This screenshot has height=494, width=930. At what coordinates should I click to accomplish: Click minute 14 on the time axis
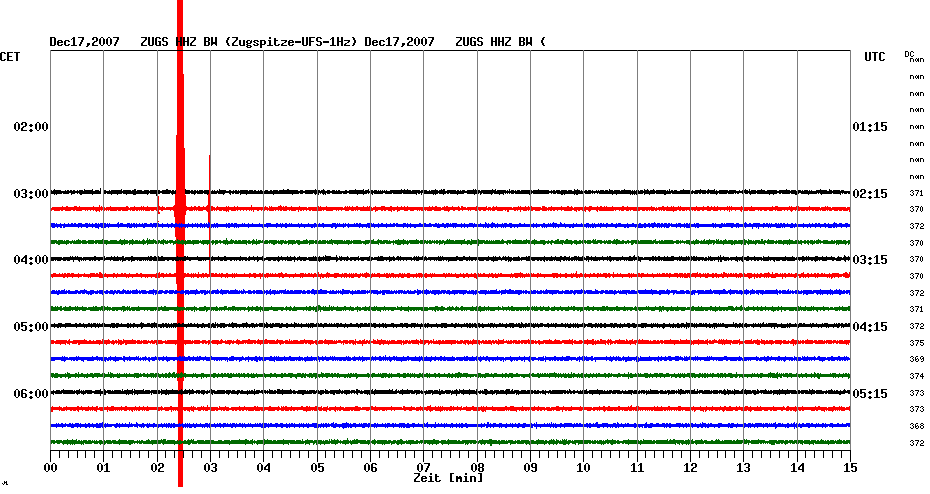point(797,468)
